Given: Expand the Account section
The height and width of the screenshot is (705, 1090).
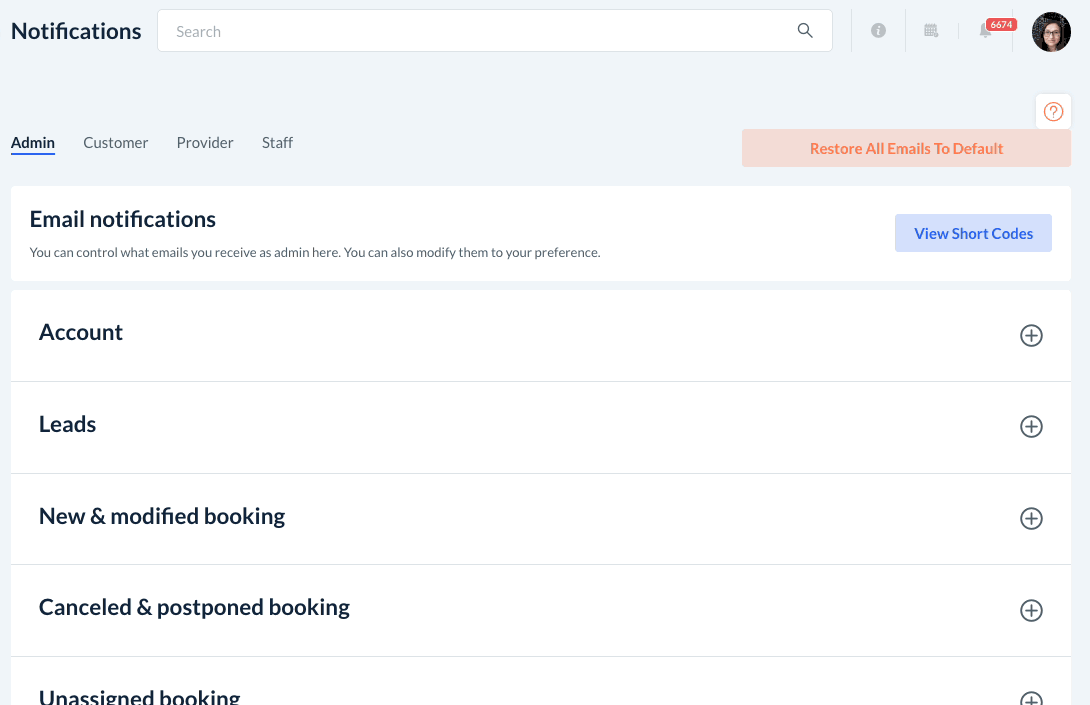Looking at the screenshot, I should click(1031, 336).
